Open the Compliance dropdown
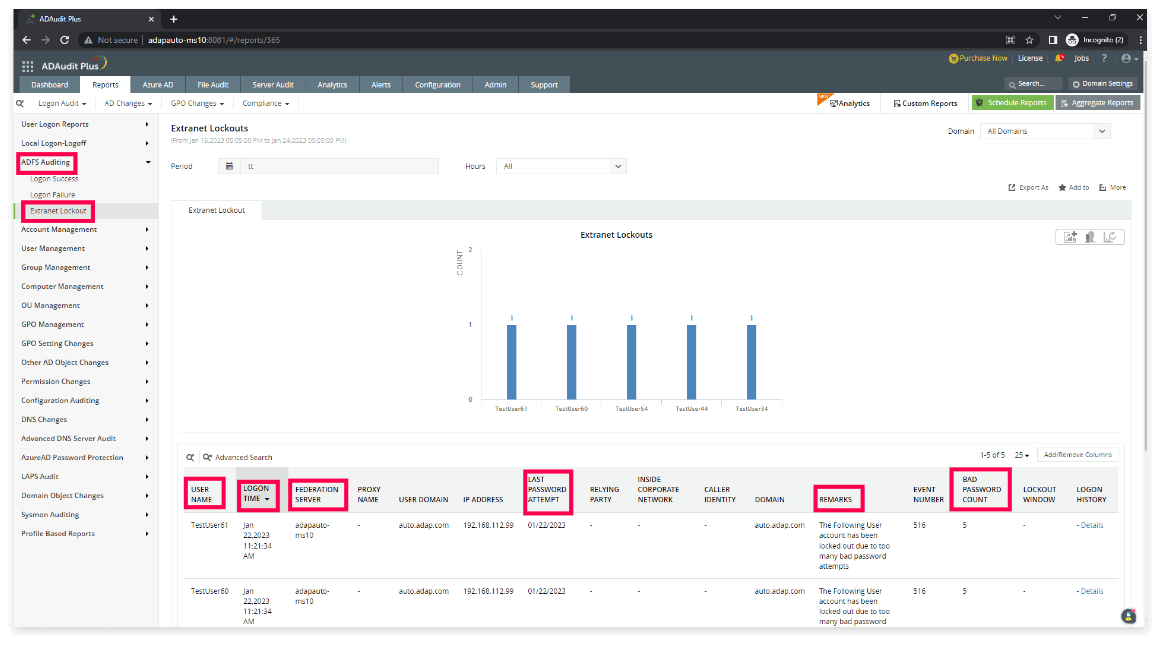 coord(266,104)
